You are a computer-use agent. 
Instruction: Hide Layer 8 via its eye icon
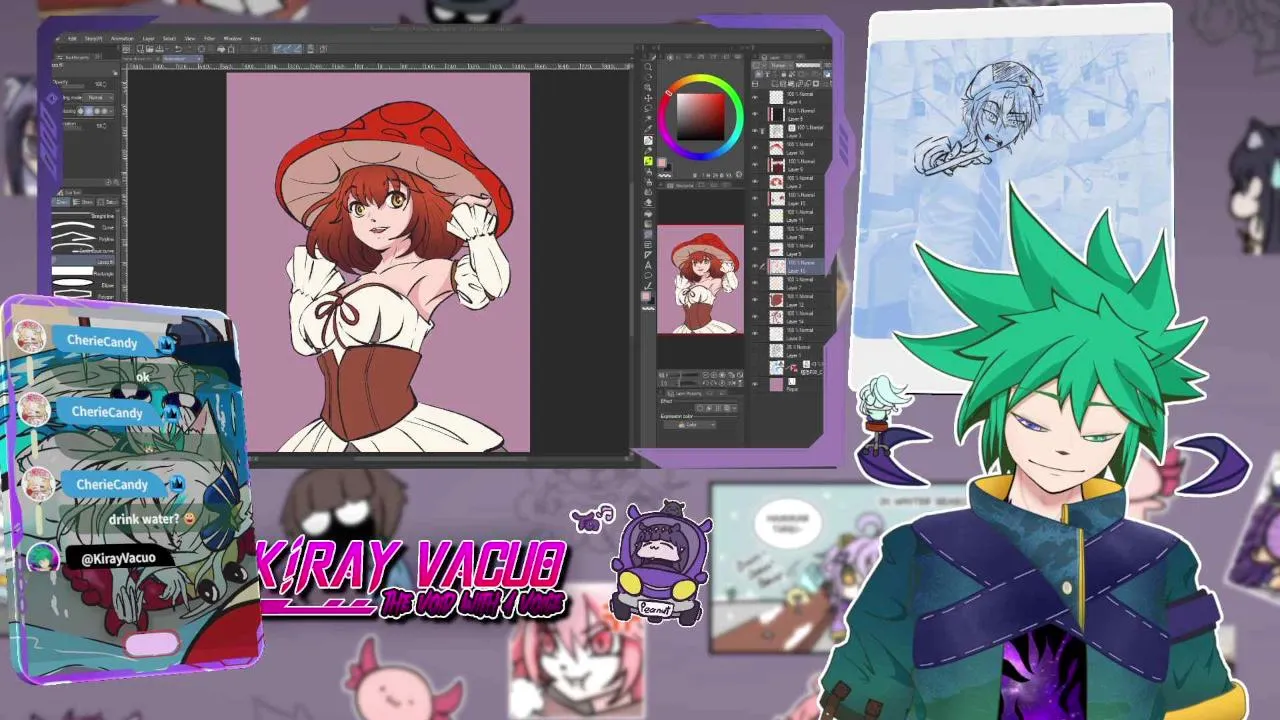click(755, 114)
